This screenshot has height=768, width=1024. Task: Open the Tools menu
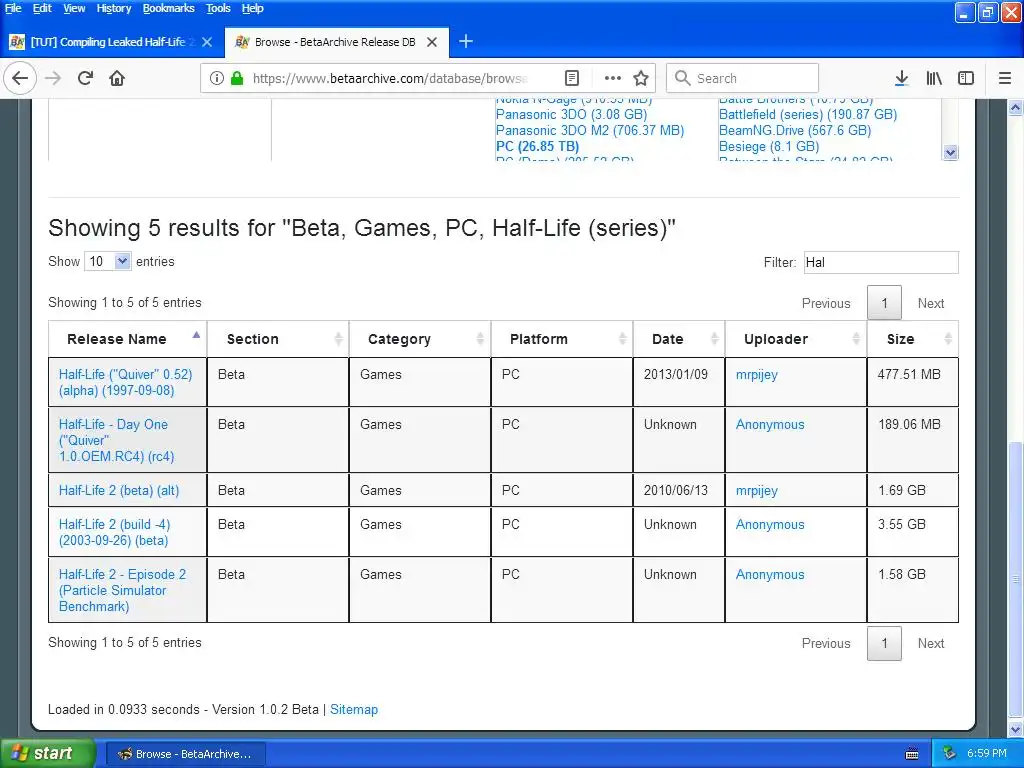pos(218,8)
